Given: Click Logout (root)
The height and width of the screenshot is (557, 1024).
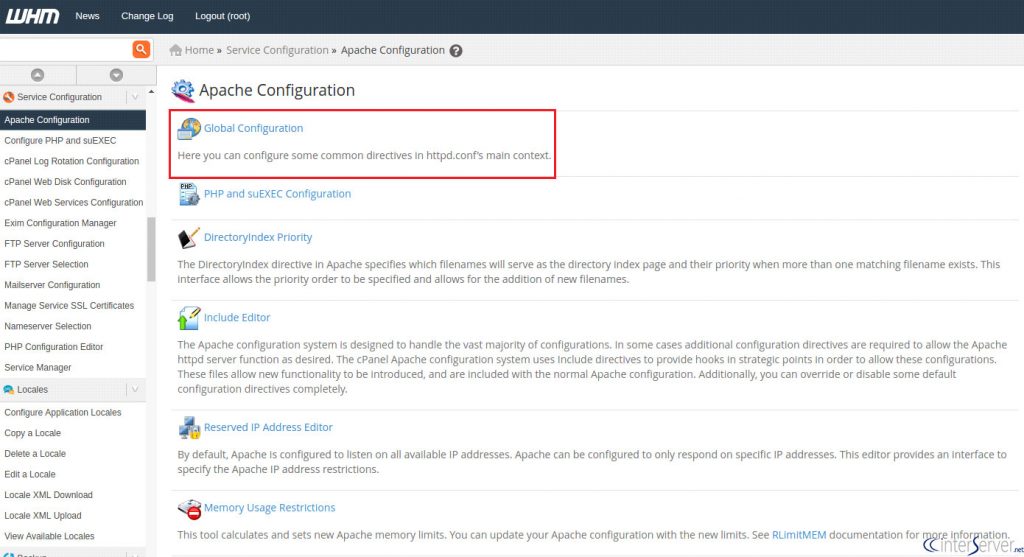Looking at the screenshot, I should (x=223, y=16).
